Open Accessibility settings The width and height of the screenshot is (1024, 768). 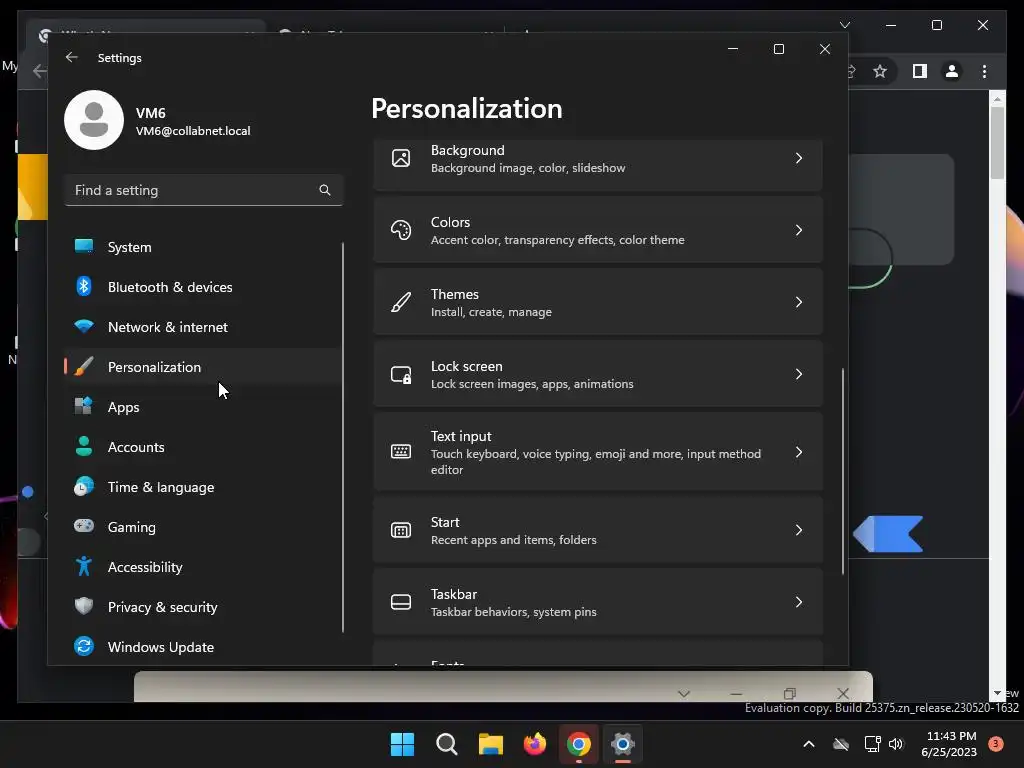pos(202,566)
